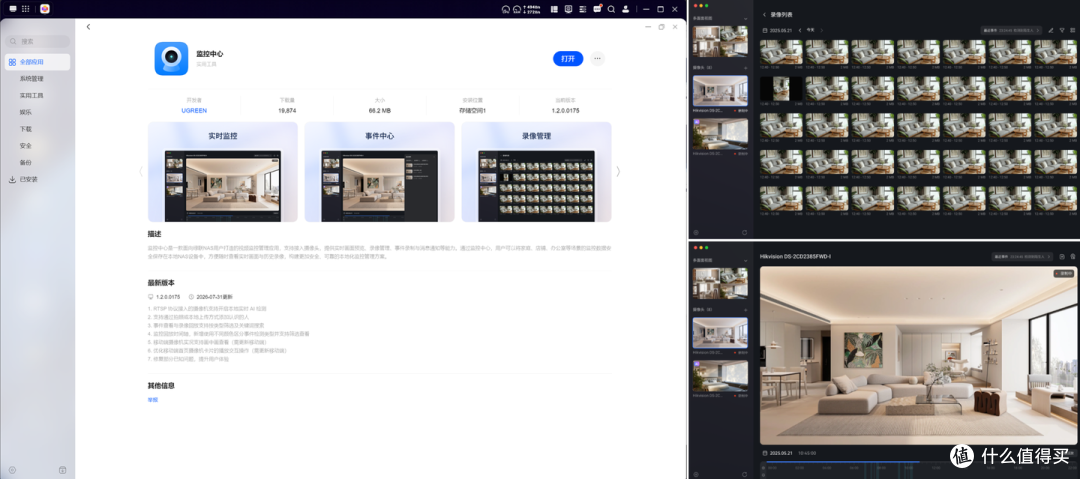1080x479 pixels.
Task: Select 全部应用 in the sidebar
Action: click(x=38, y=62)
